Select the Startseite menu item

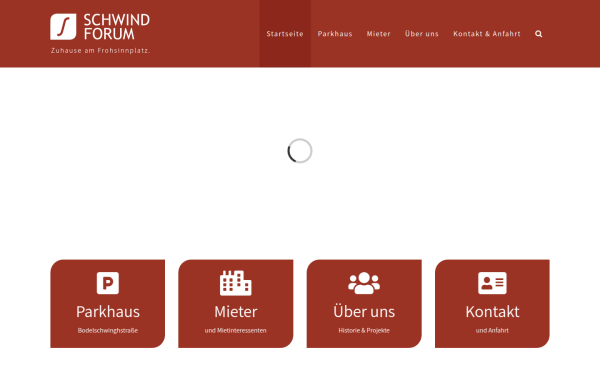[x=285, y=34]
